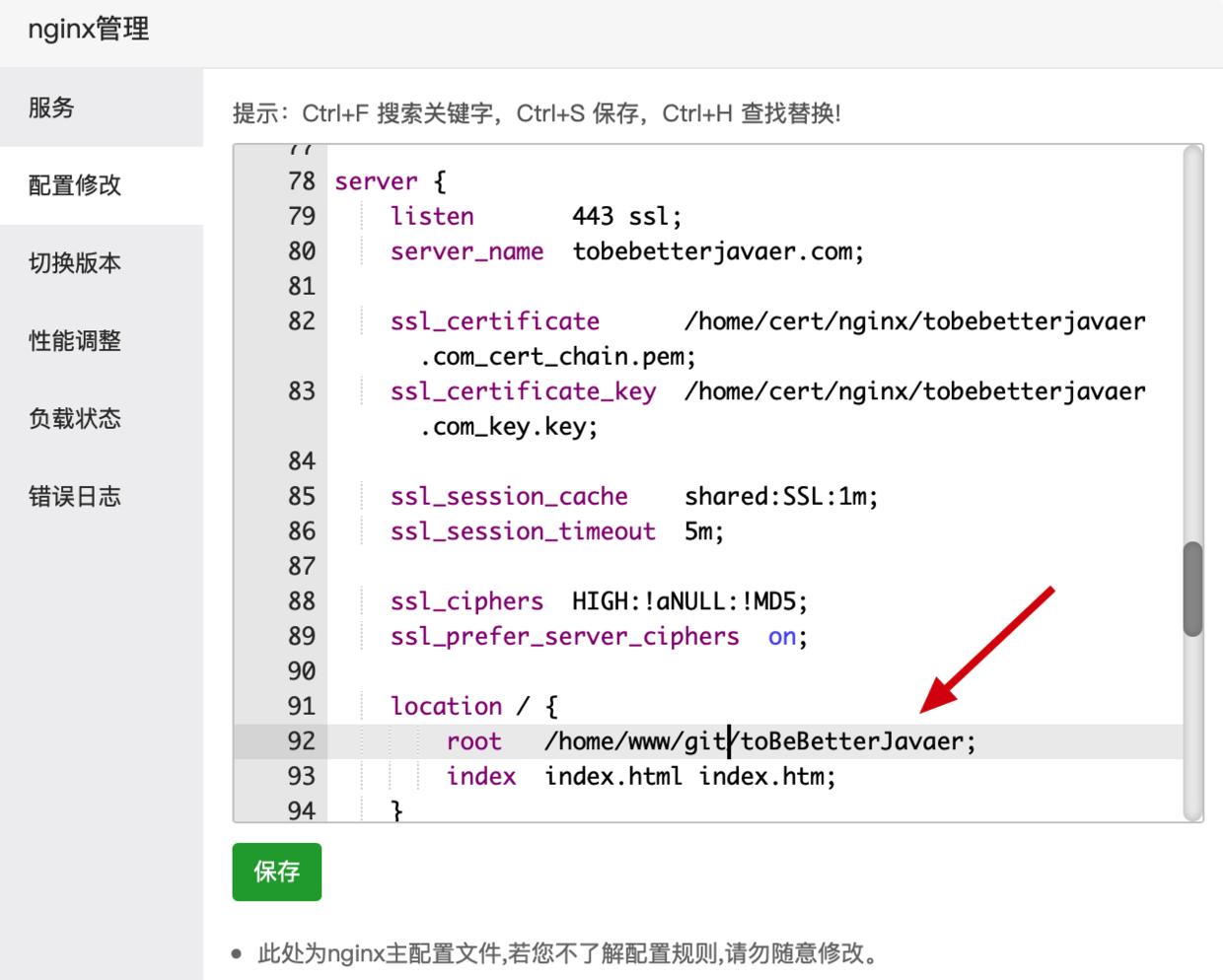Open the 错误日志 tab
The height and width of the screenshot is (980, 1223).
(x=75, y=497)
